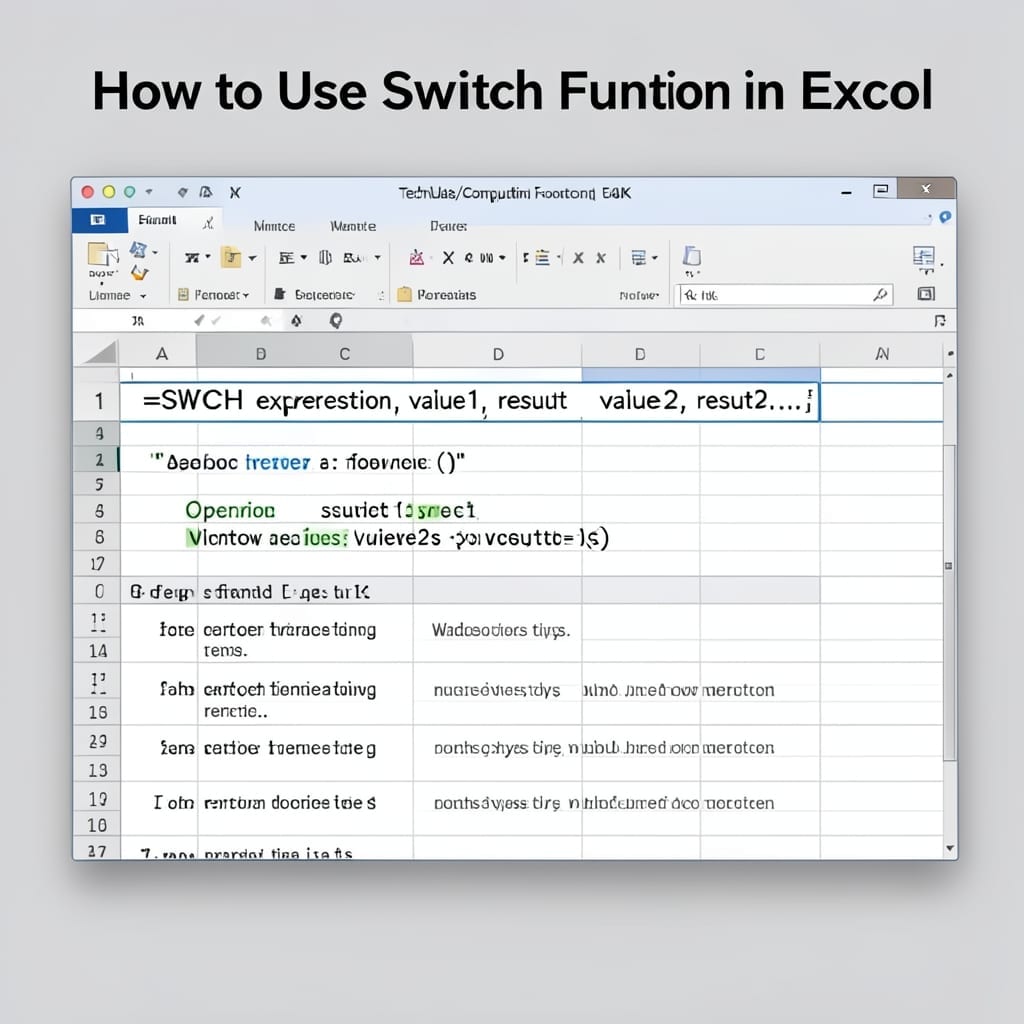The image size is (1024, 1024).
Task: Switch to the Mmtce ribbon tab
Action: tap(274, 226)
